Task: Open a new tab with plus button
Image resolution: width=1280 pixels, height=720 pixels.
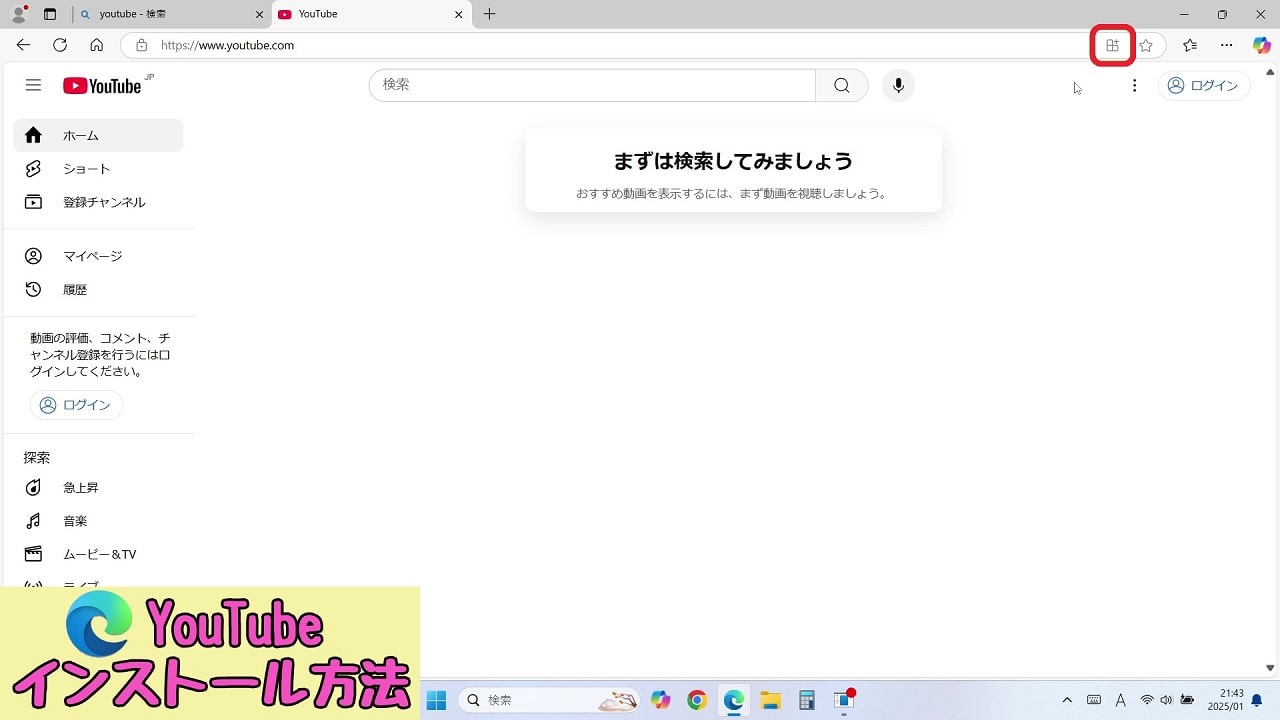Action: click(489, 14)
